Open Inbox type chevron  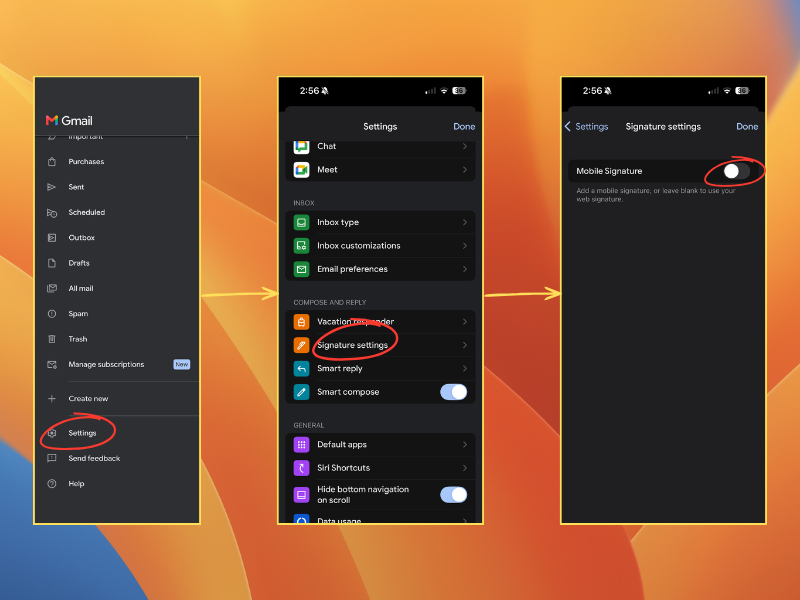coord(465,222)
